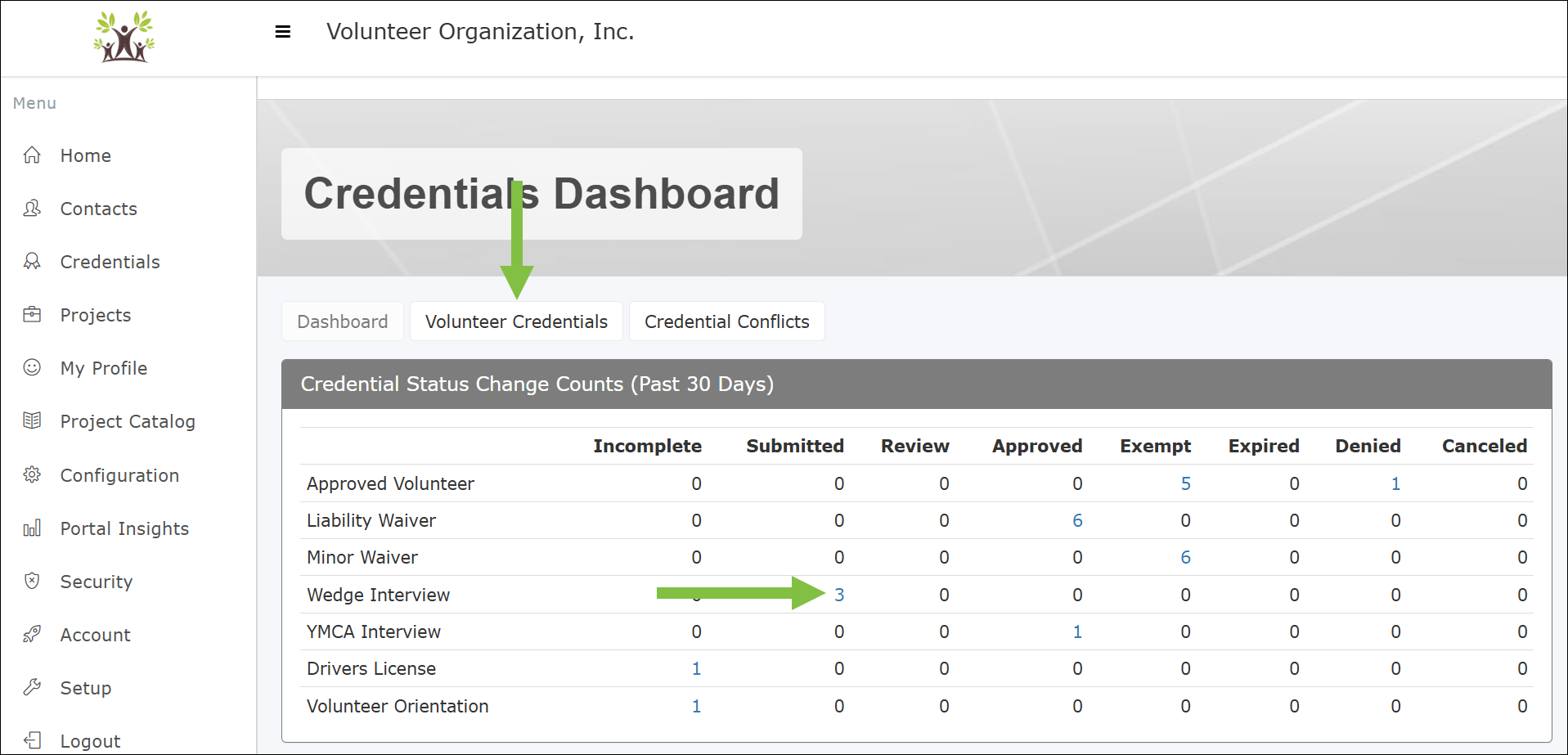Click the Credentials Dashboard page title
Viewport: 1568px width, 755px height.
click(x=541, y=194)
